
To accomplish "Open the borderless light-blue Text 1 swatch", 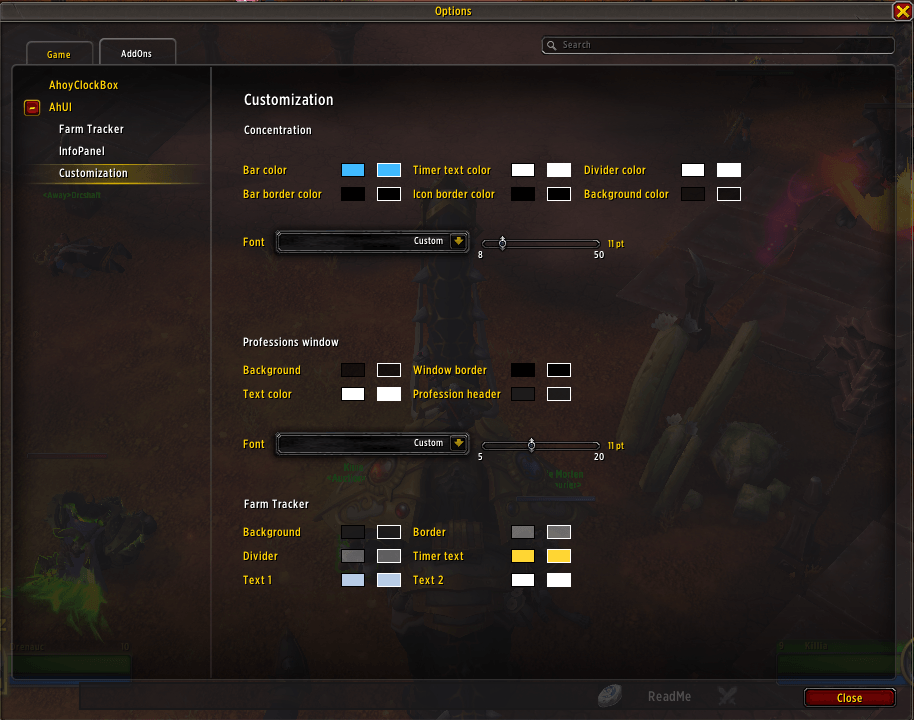I will [x=353, y=580].
